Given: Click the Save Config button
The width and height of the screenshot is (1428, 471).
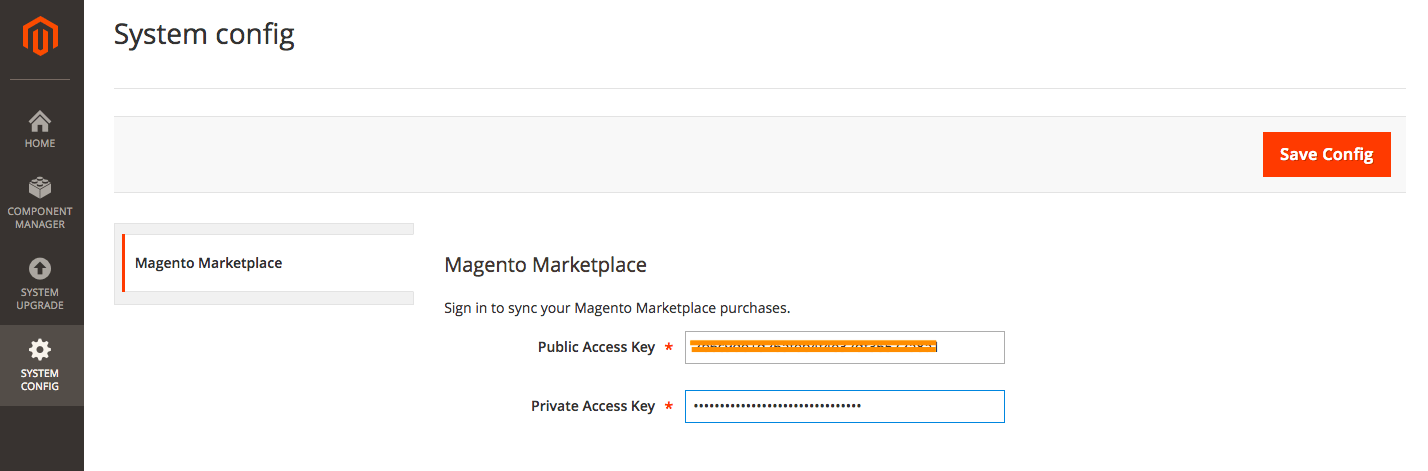Looking at the screenshot, I should click(1326, 154).
